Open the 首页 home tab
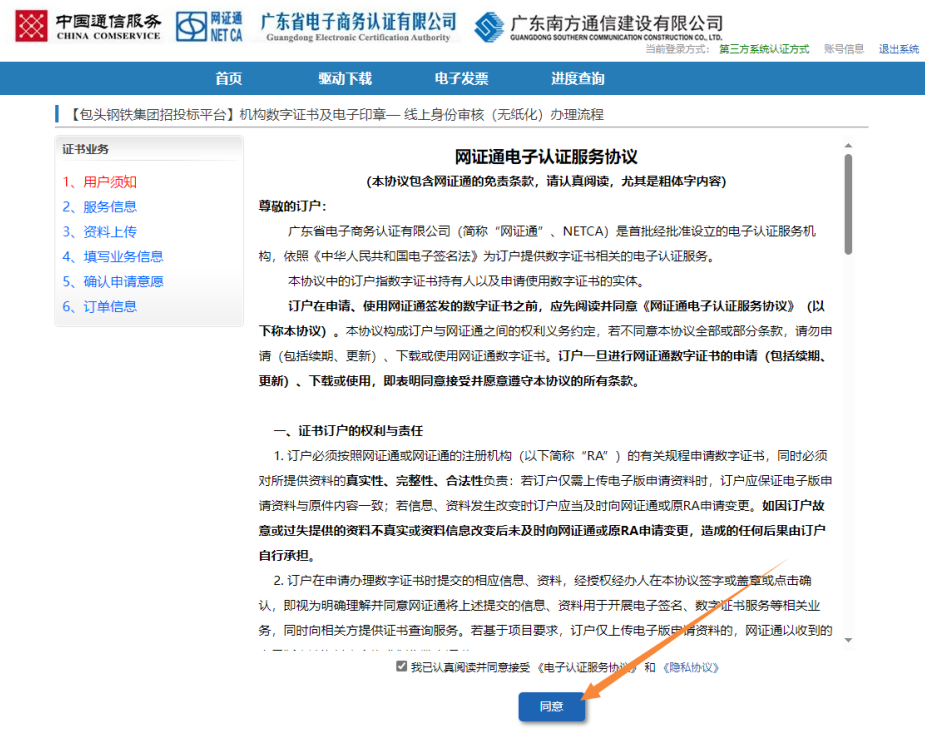This screenshot has width=925, height=753. tap(229, 79)
